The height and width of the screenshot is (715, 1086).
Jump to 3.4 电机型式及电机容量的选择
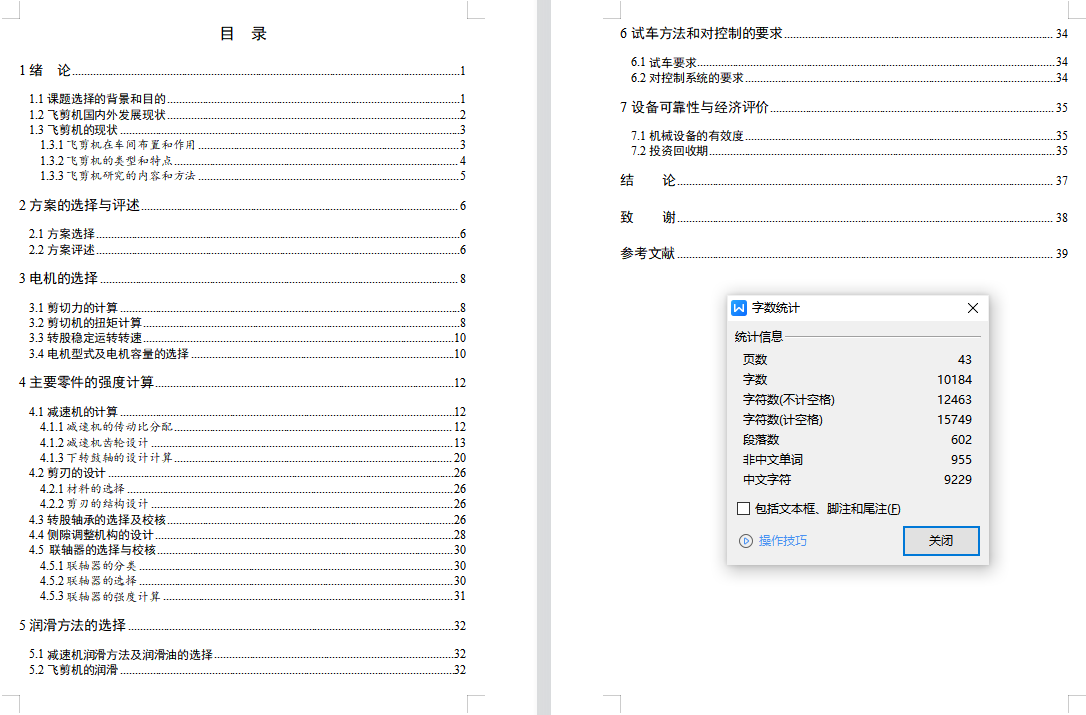(x=108, y=354)
